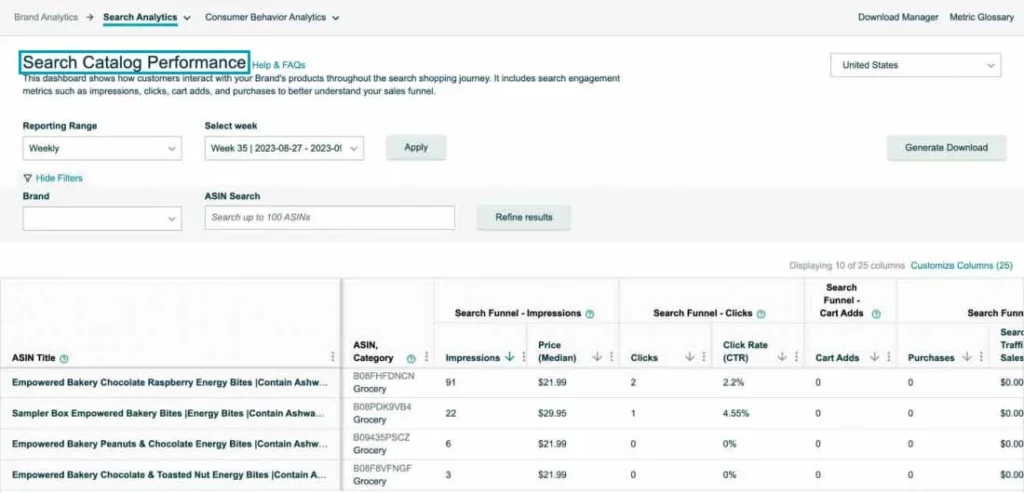Click the Impressions column sort arrow
Image resolution: width=1024 pixels, height=493 pixels.
pos(510,357)
